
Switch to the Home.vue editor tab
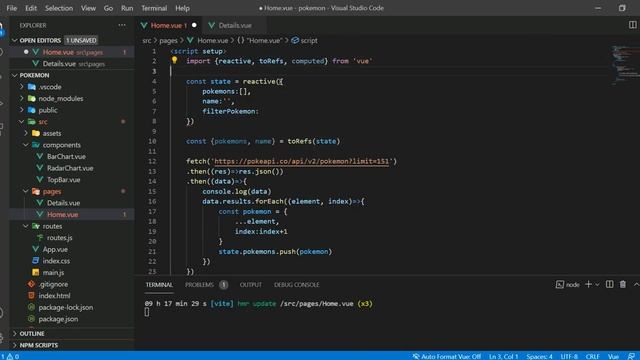(169, 25)
